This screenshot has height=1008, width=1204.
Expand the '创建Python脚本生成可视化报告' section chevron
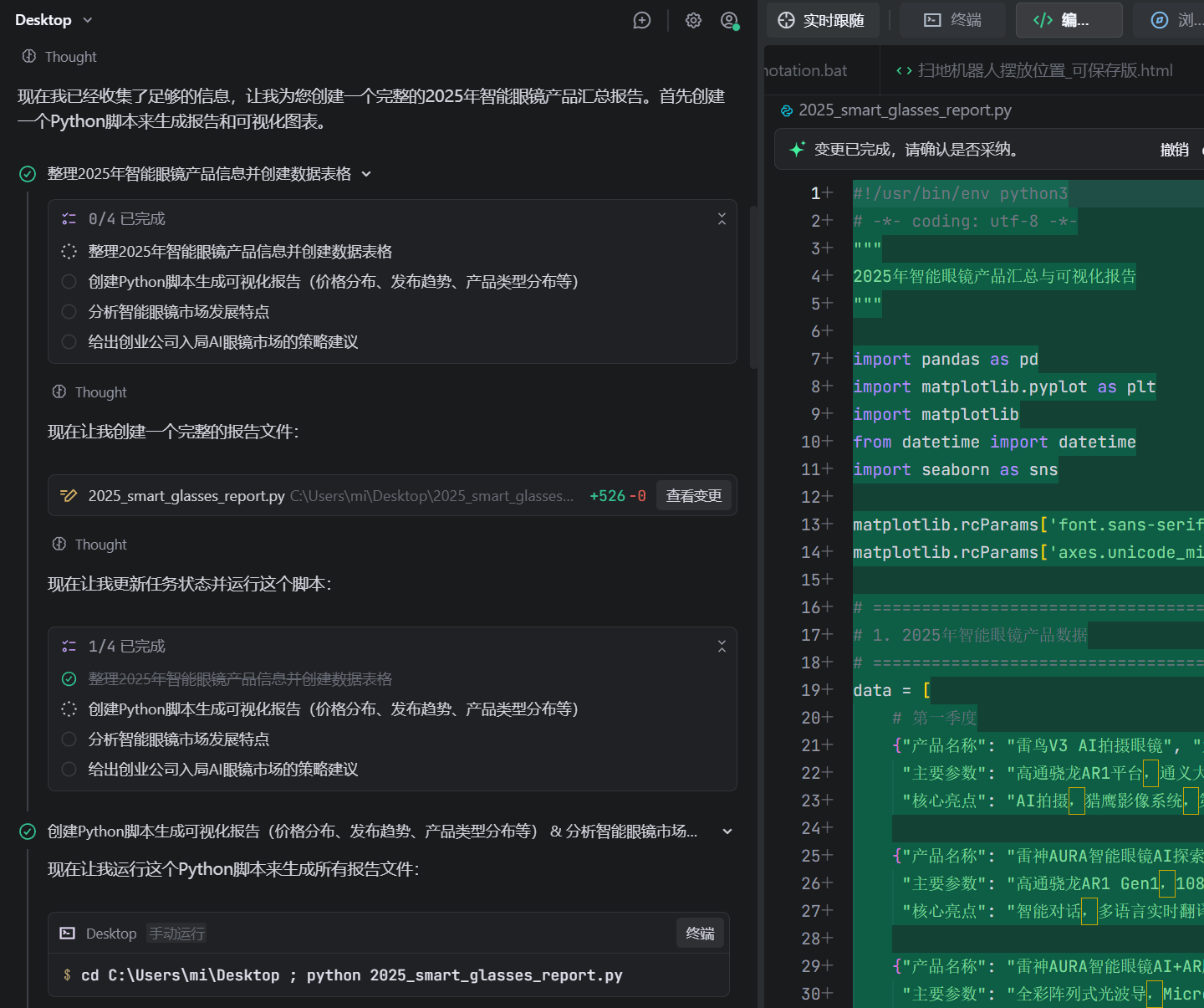[727, 831]
